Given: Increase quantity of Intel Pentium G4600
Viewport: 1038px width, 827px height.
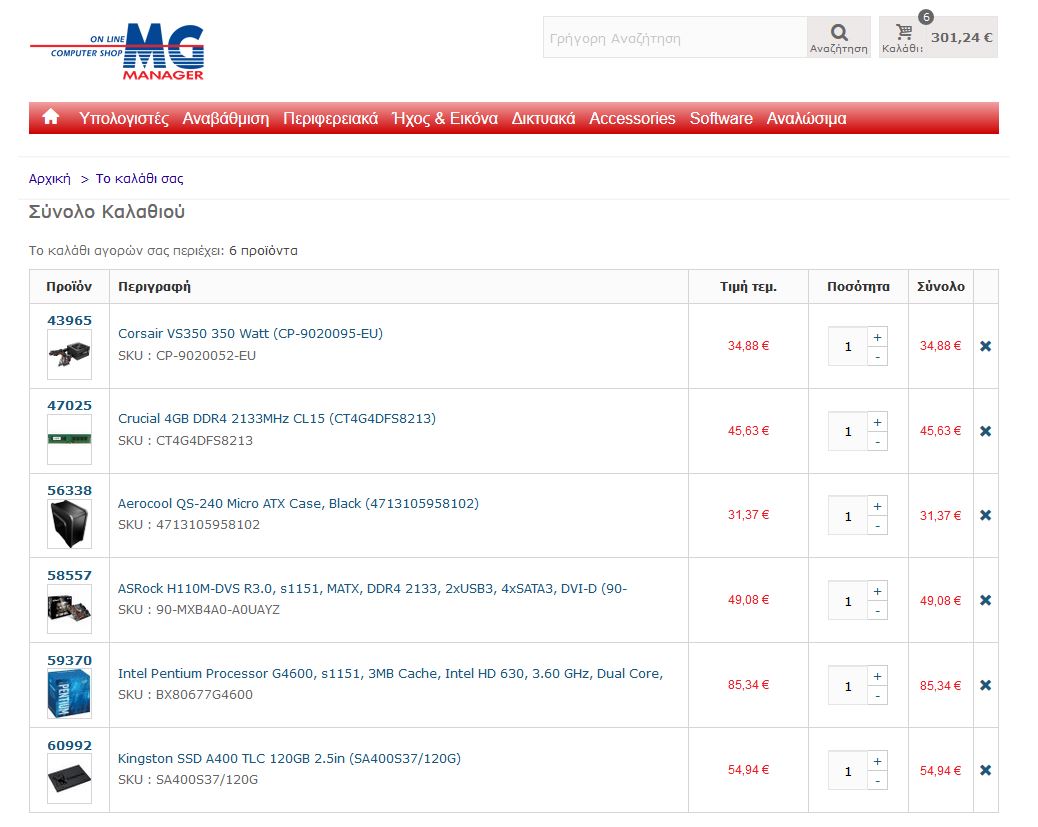Looking at the screenshot, I should tap(877, 676).
